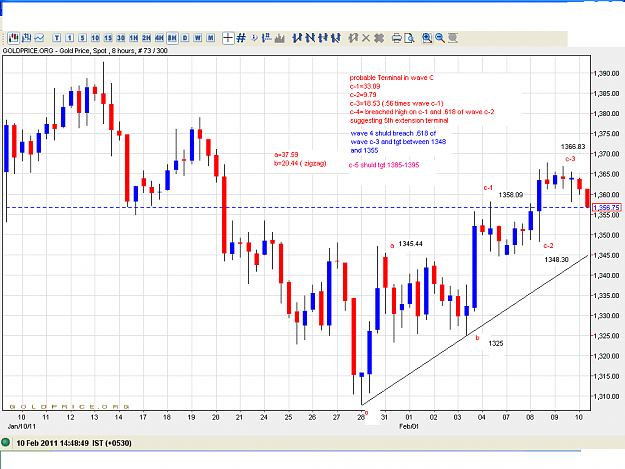Click the 1348.30 price label
This screenshot has width=625, height=469.
556,260
